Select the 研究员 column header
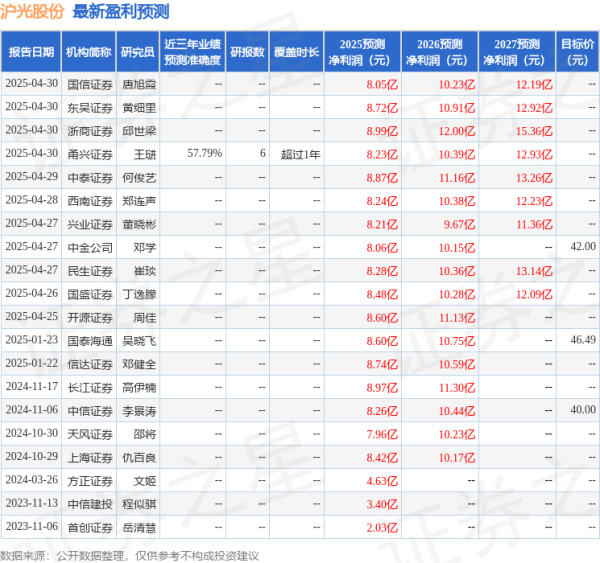Viewport: 600px width, 563px height. [x=138, y=52]
